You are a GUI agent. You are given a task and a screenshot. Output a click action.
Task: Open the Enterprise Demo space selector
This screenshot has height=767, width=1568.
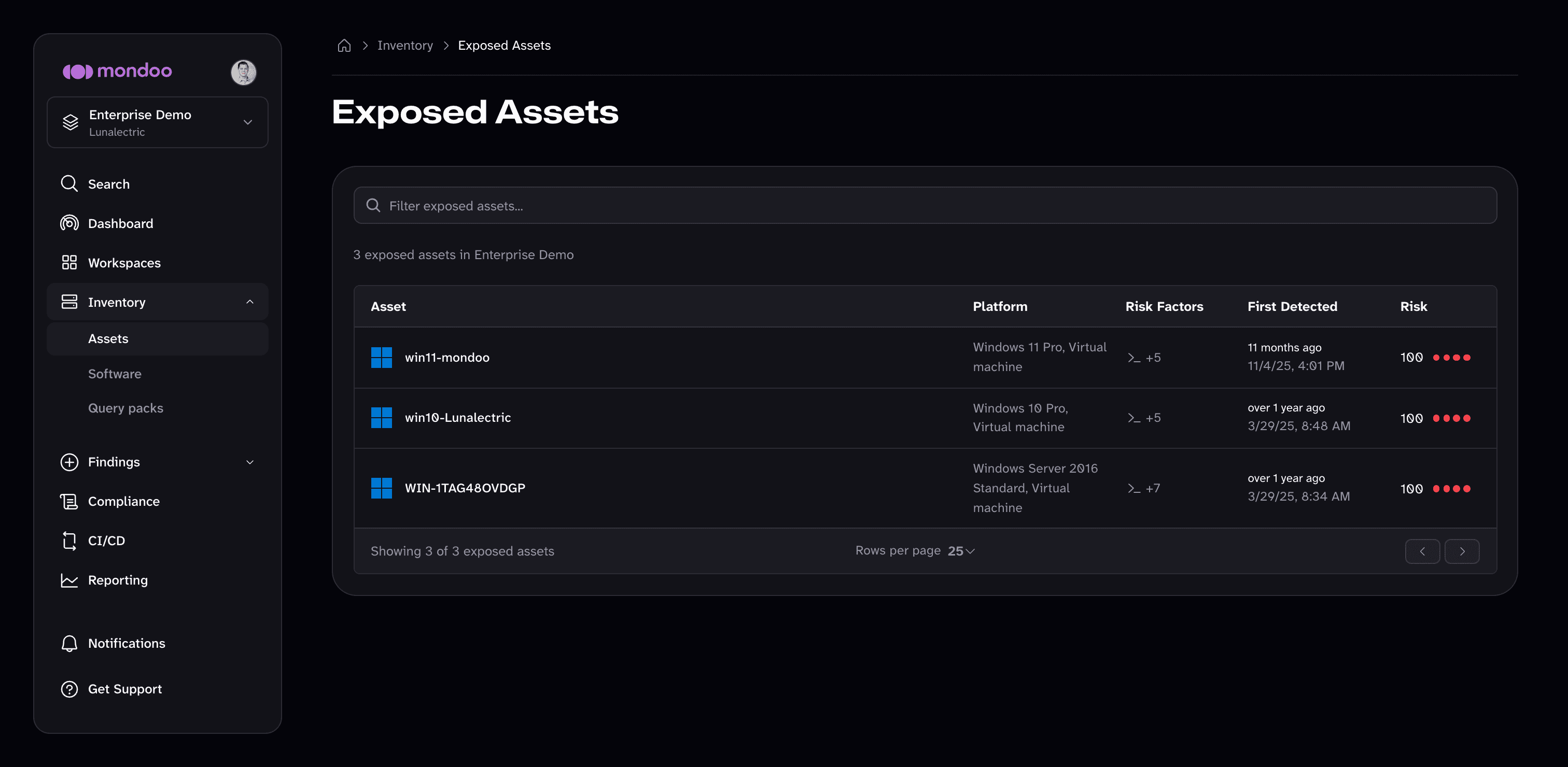pyautogui.click(x=158, y=122)
